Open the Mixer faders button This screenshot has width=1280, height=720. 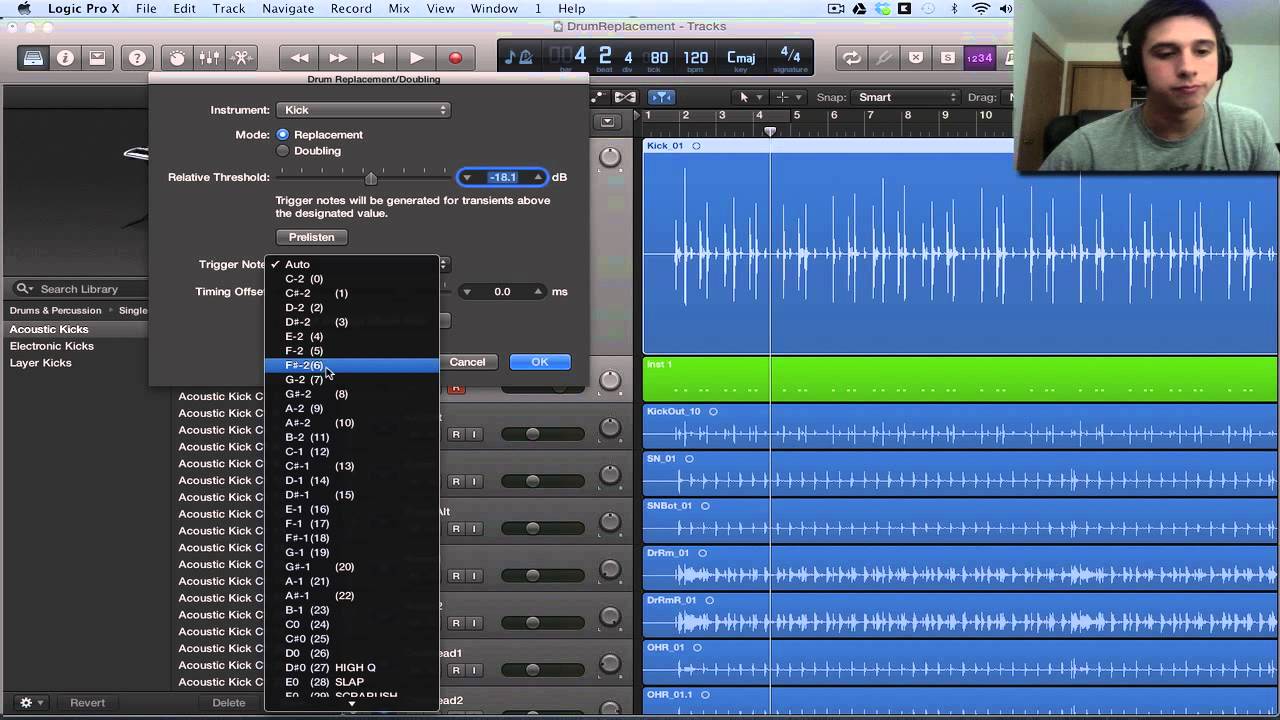(209, 58)
